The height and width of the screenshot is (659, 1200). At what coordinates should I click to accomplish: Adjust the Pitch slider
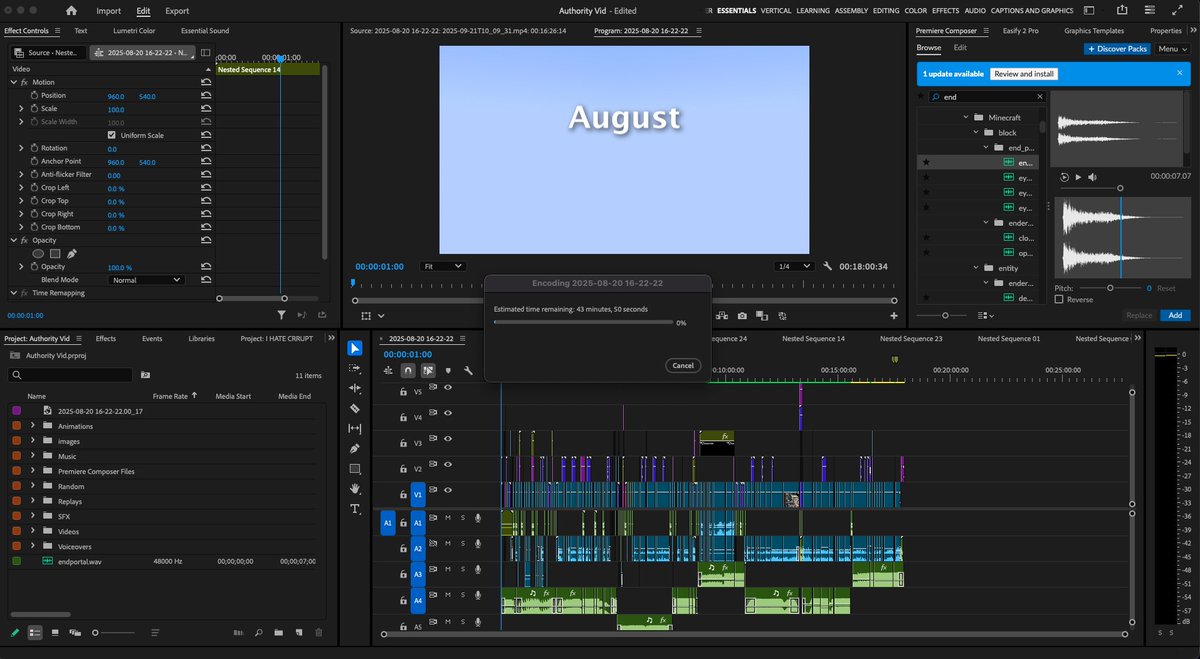point(1108,288)
